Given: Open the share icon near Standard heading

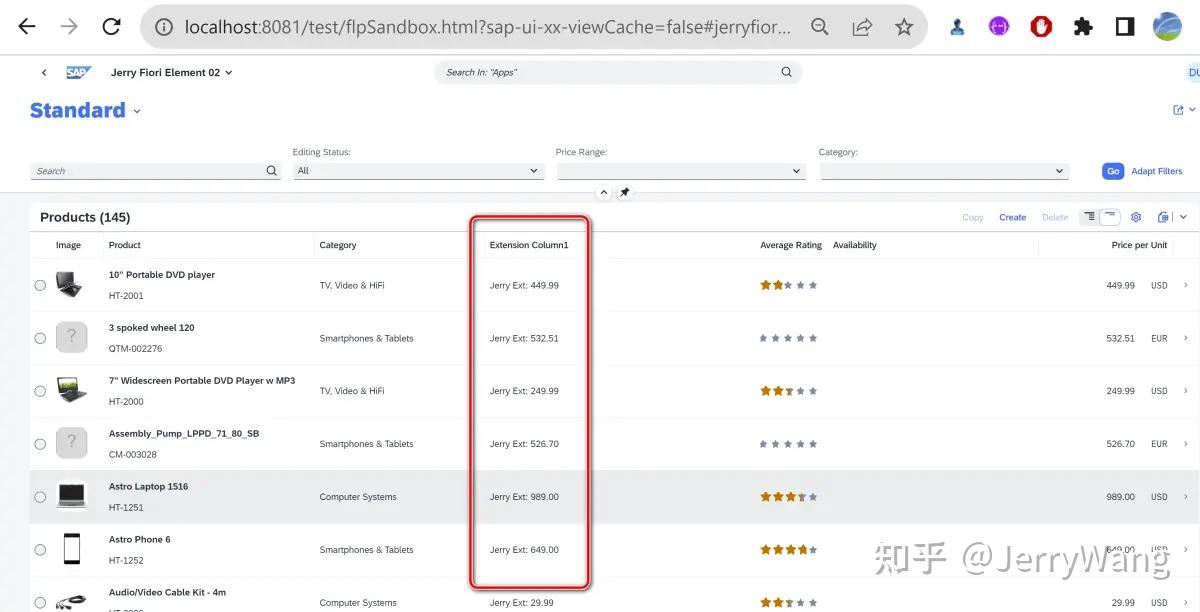Looking at the screenshot, I should 1178,109.
